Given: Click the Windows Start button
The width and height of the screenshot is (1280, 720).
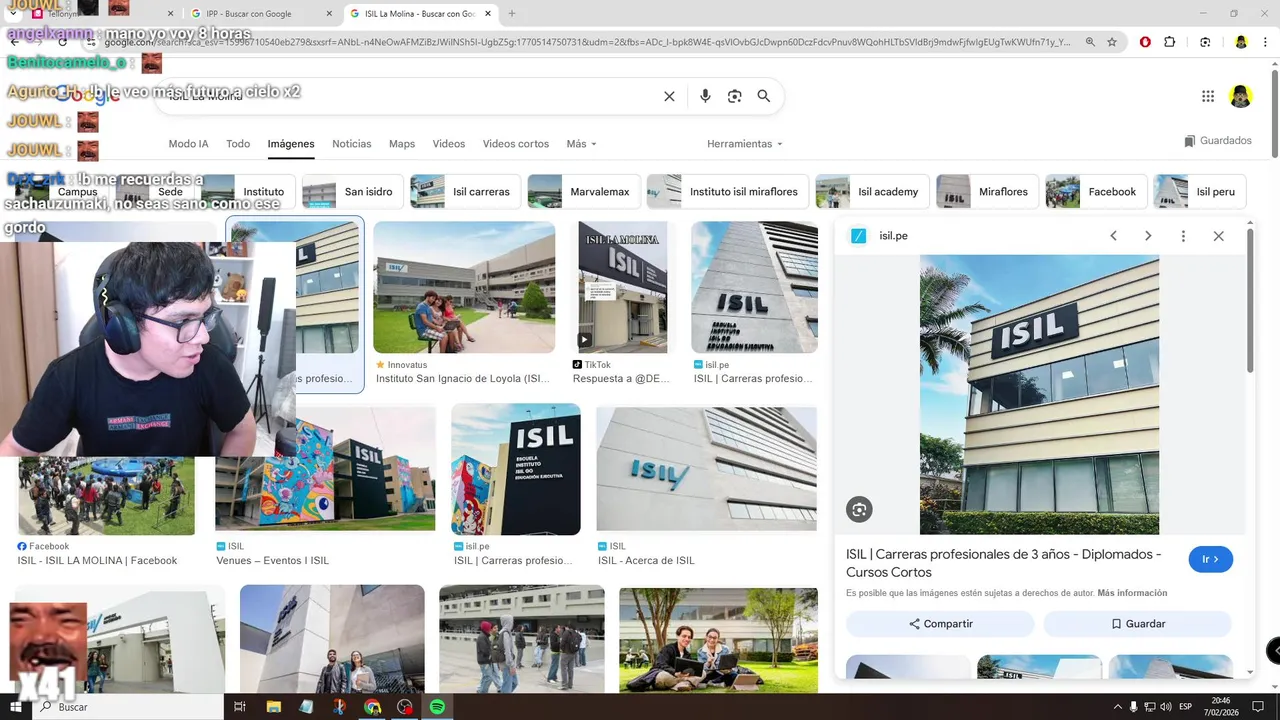Looking at the screenshot, I should coord(15,707).
